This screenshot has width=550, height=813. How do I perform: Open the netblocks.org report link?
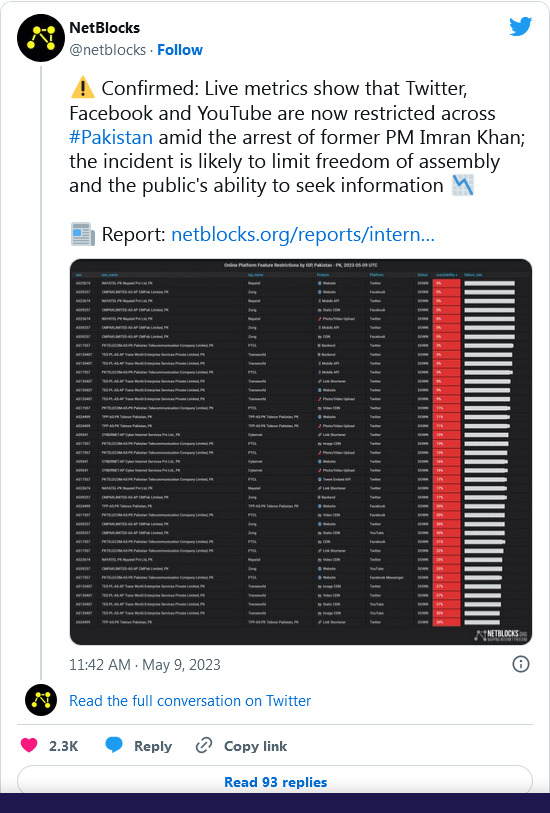tap(303, 234)
